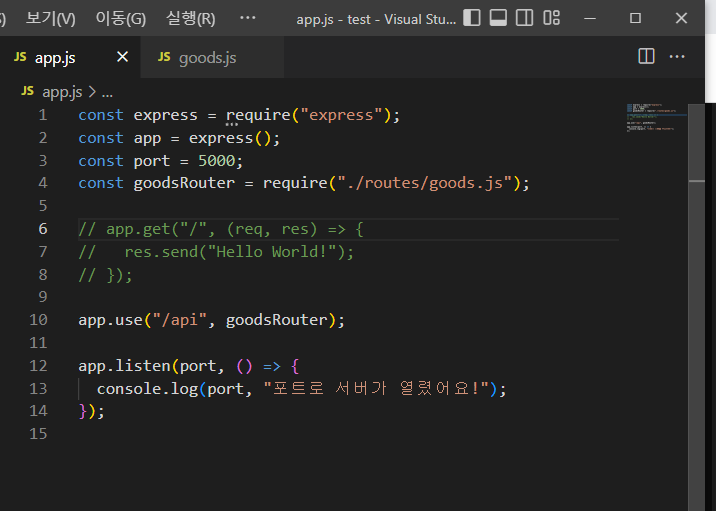The image size is (716, 511).
Task: Click console.log on line 13
Action: point(147,389)
